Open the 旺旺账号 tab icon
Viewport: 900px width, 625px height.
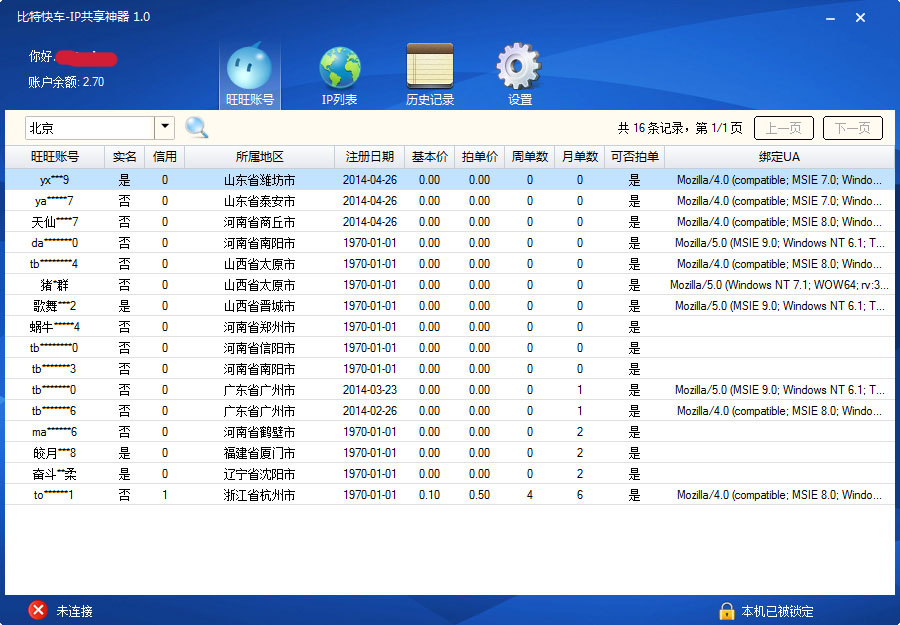[x=249, y=69]
